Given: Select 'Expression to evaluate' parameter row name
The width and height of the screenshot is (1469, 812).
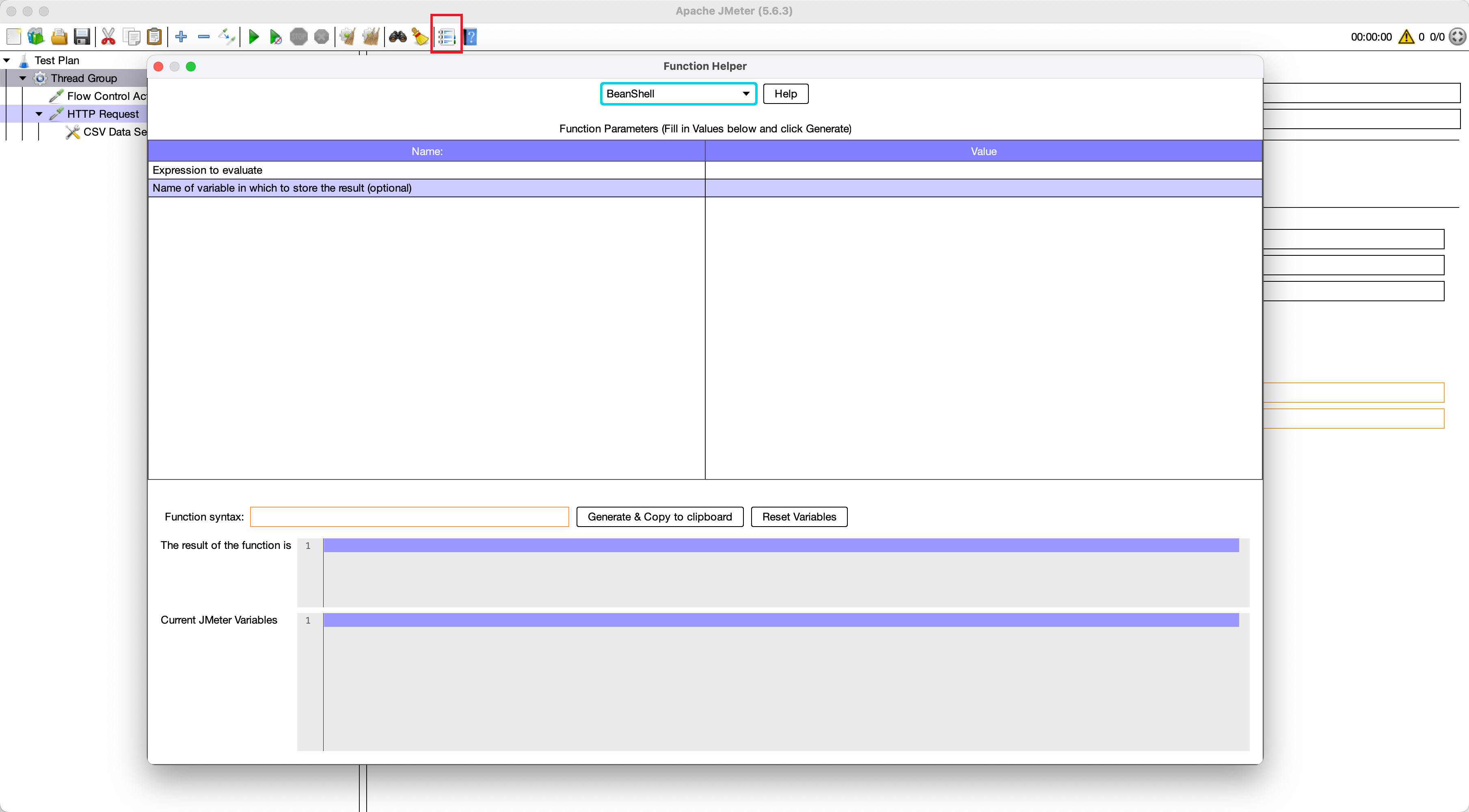Looking at the screenshot, I should 427,170.
